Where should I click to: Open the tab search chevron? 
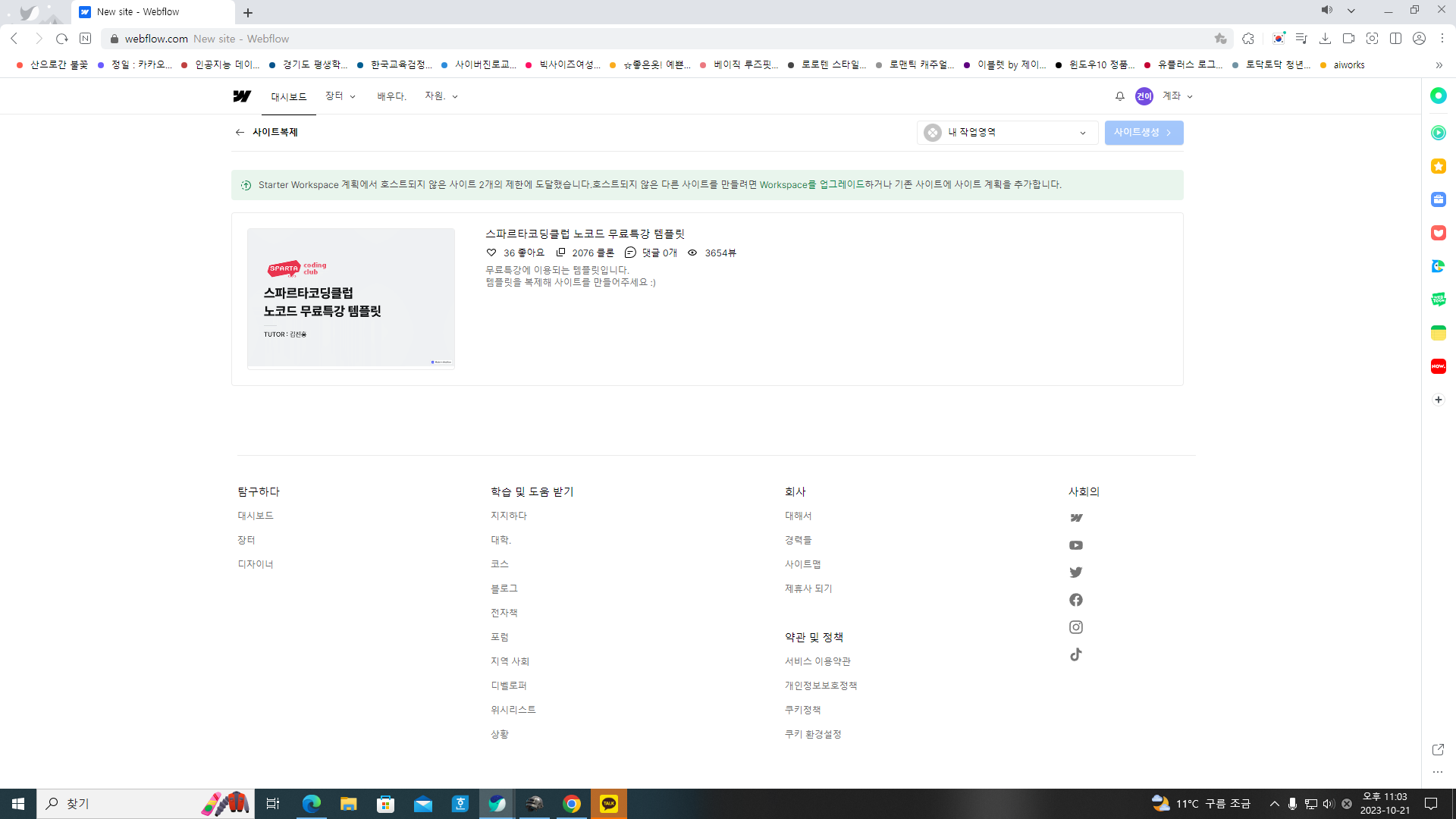(x=1351, y=11)
